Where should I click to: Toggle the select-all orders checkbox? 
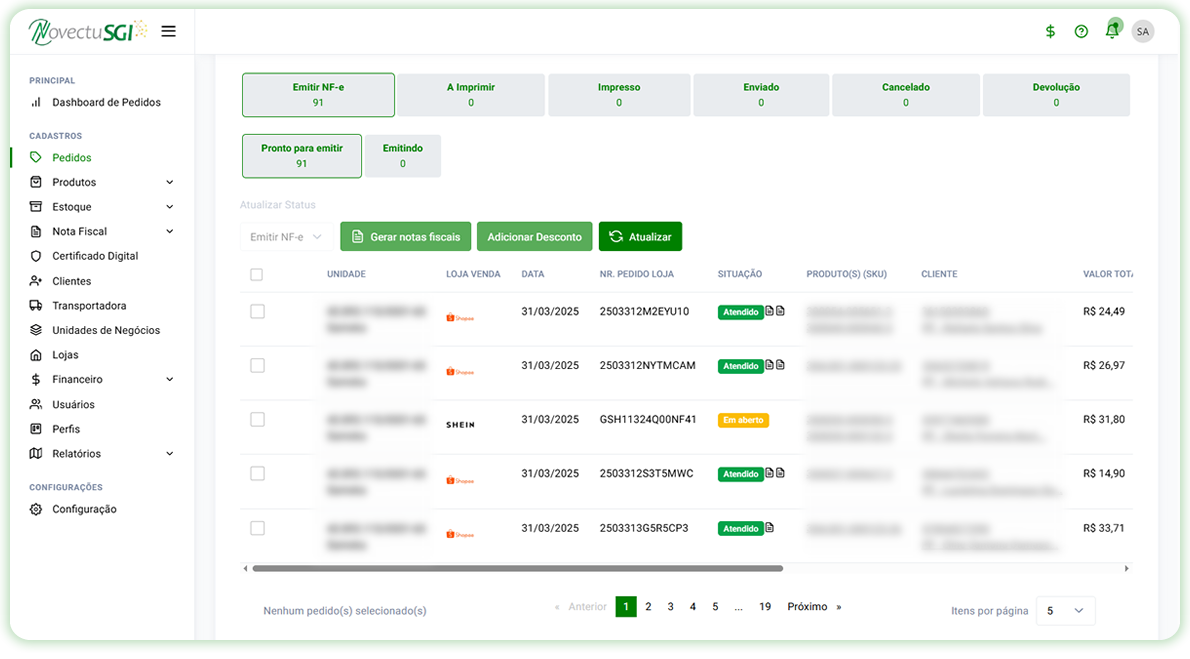(x=257, y=274)
